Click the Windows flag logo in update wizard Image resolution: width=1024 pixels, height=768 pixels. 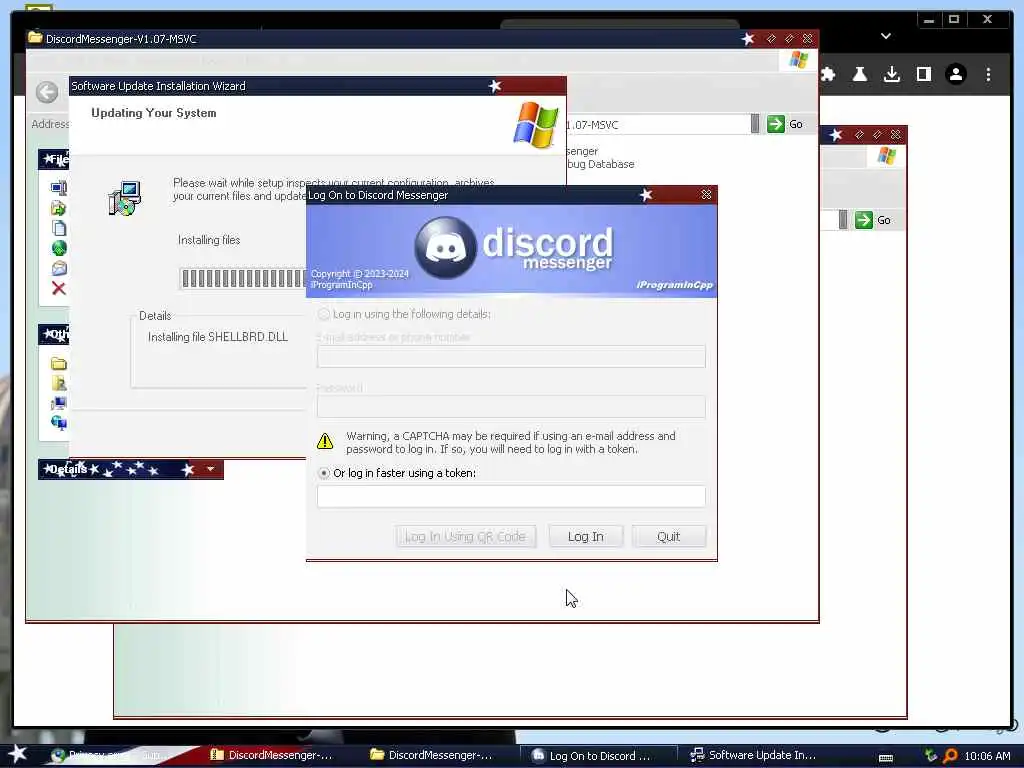536,125
